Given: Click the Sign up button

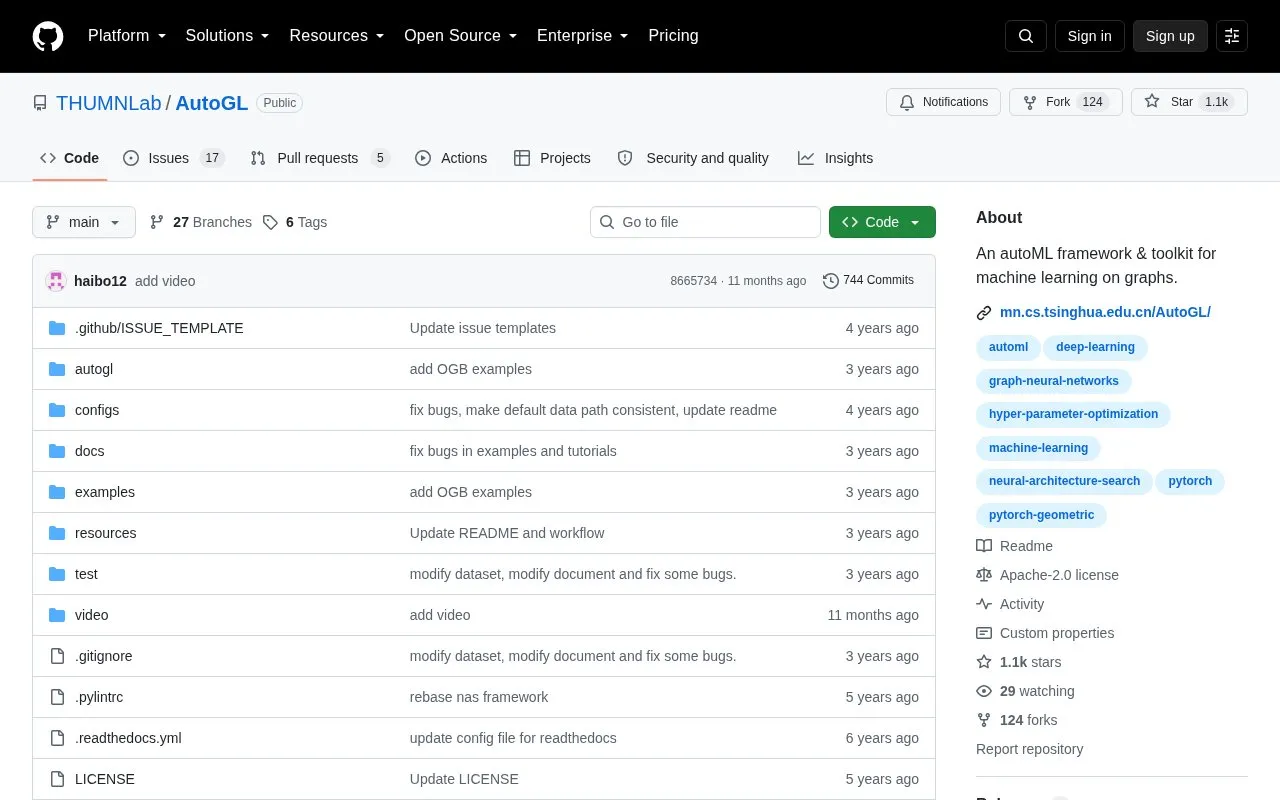Looking at the screenshot, I should pyautogui.click(x=1170, y=36).
